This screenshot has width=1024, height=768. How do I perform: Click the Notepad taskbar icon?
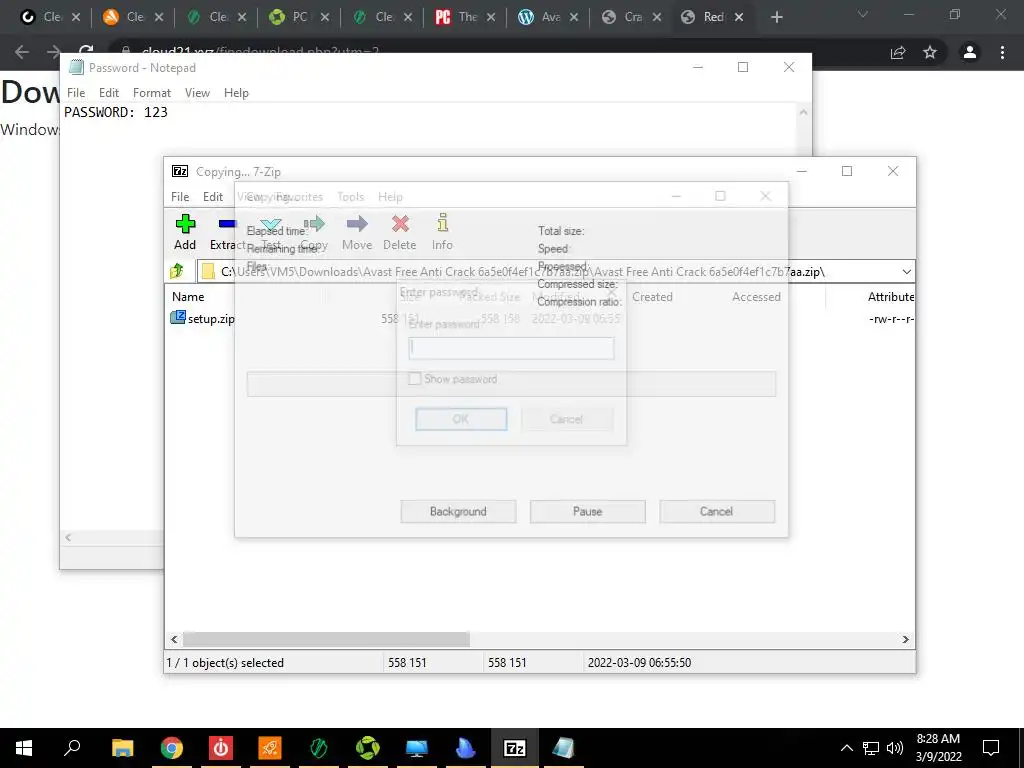pos(563,748)
